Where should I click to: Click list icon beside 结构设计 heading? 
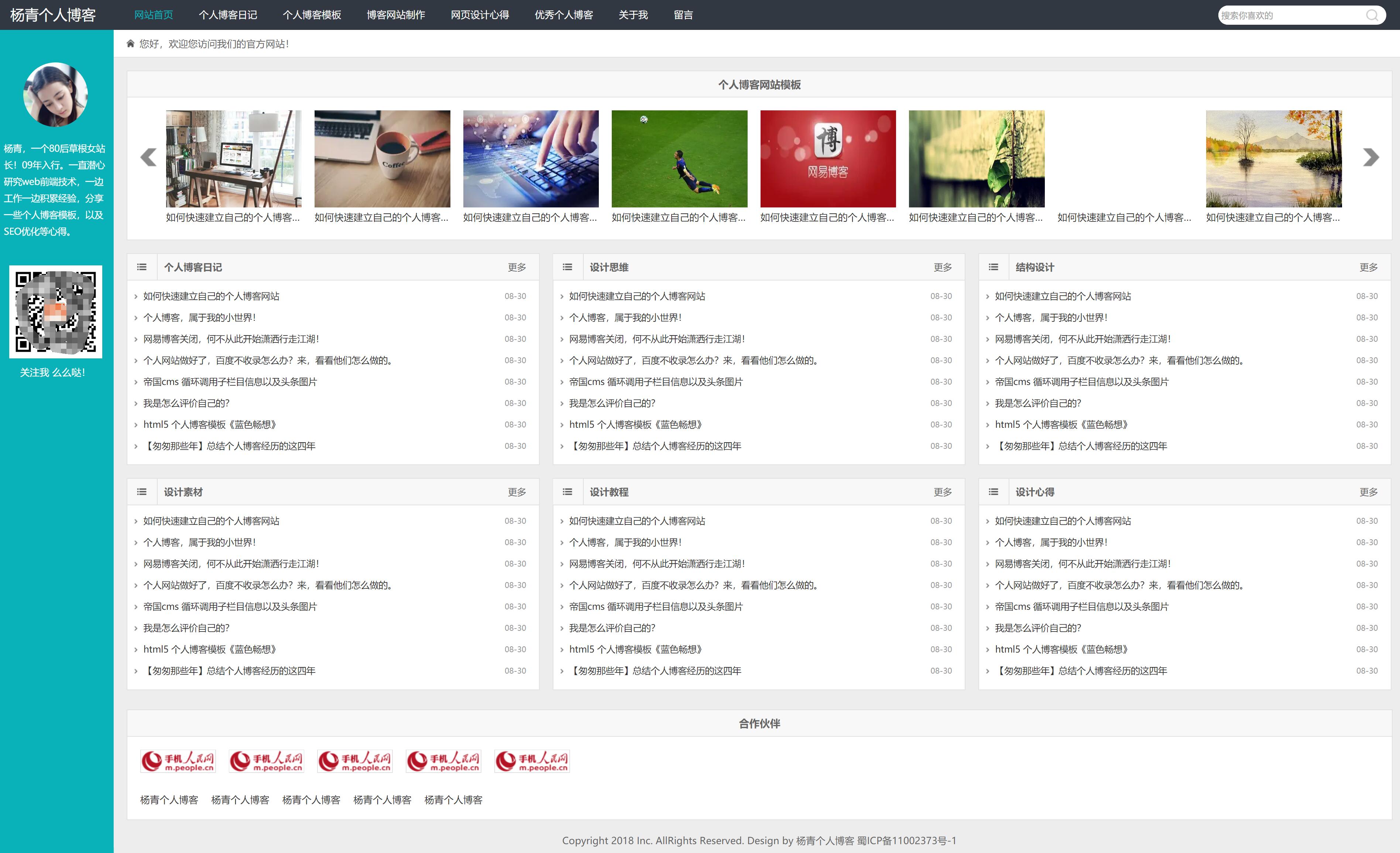[993, 267]
